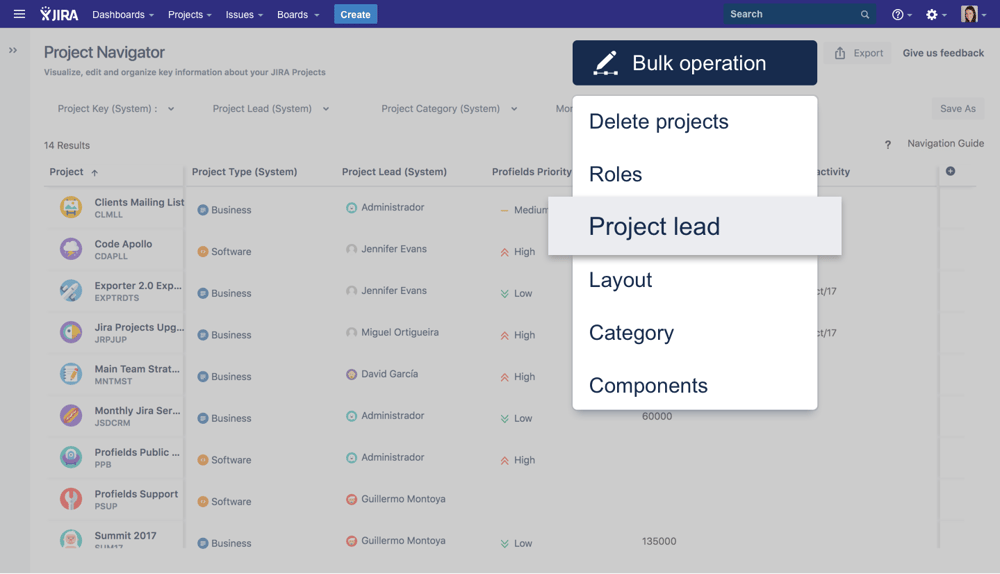This screenshot has width=1000, height=574.
Task: Open the Give us feedback link
Action: pyautogui.click(x=943, y=53)
